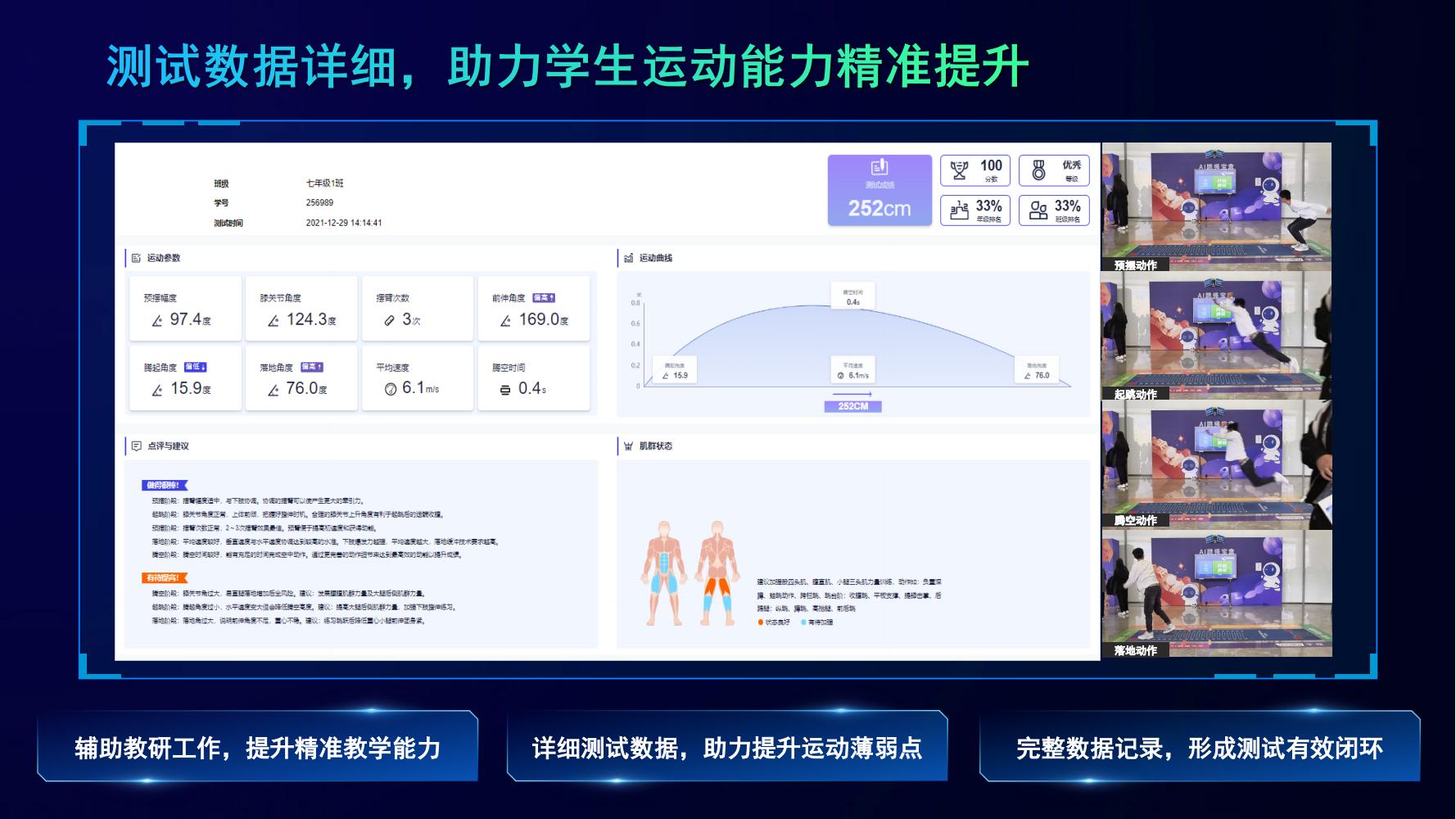The image size is (1456, 819).
Task: Select the 平均速度 parameter card
Action: pyautogui.click(x=418, y=378)
